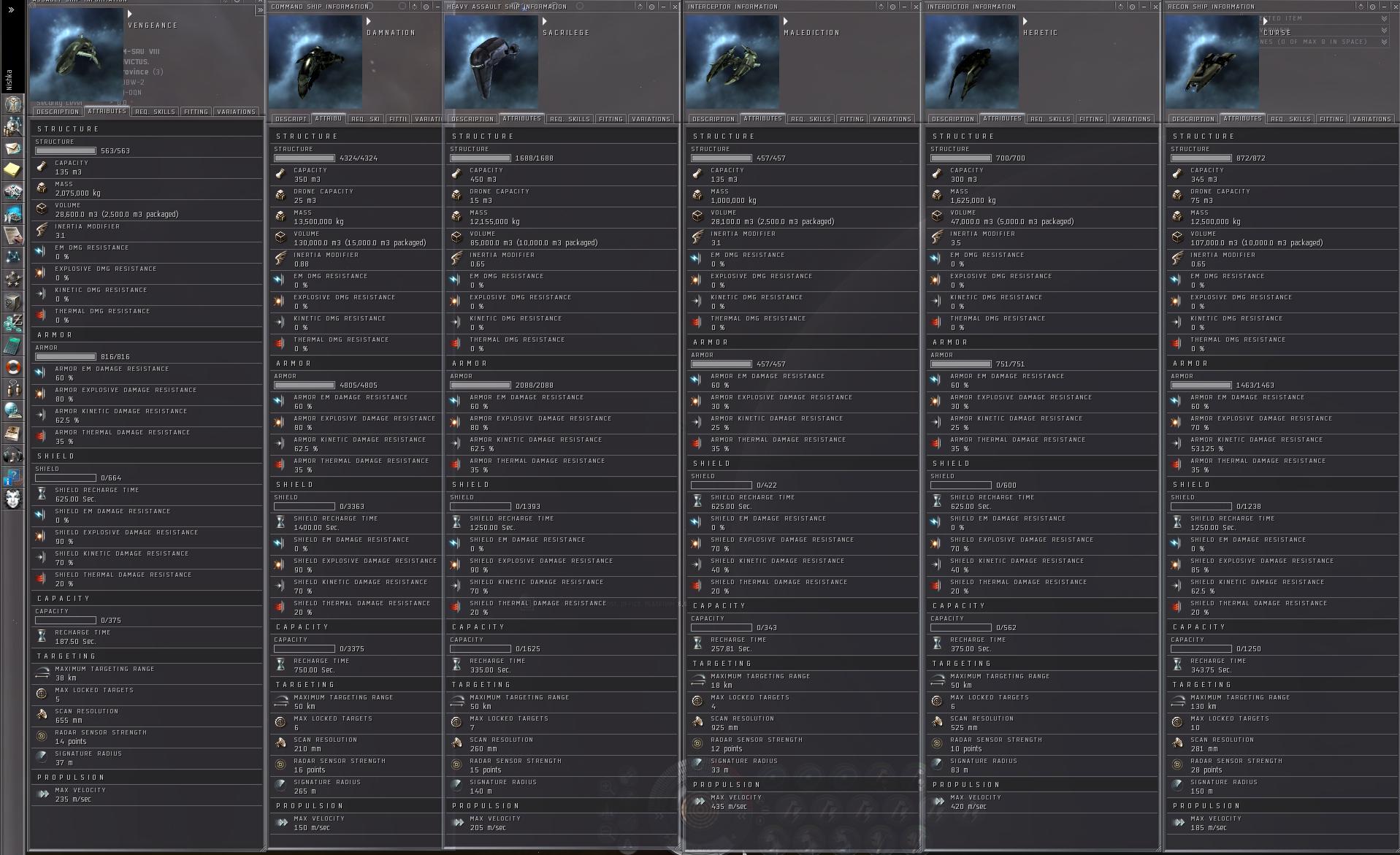This screenshot has height=855, width=1400.
Task: Open Req. Skills tab in Heretic window
Action: pos(1050,119)
